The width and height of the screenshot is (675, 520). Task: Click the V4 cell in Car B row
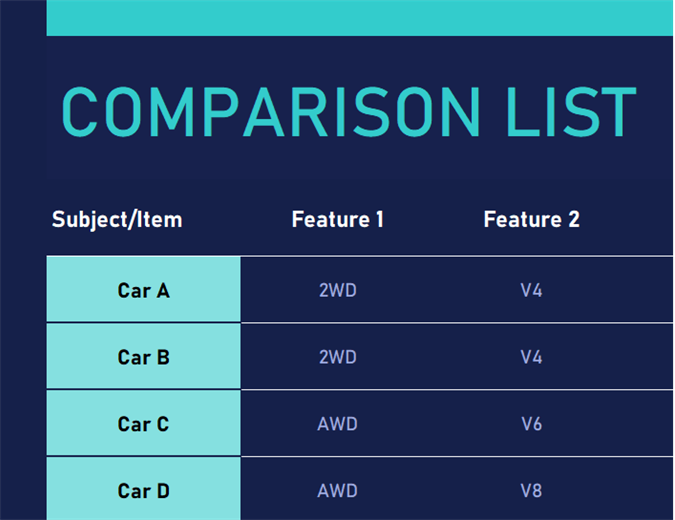click(531, 357)
